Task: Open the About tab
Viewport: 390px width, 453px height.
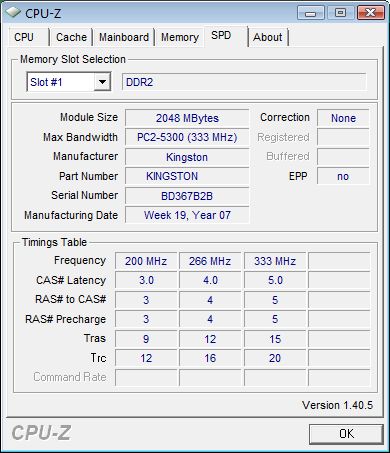Action: 268,37
